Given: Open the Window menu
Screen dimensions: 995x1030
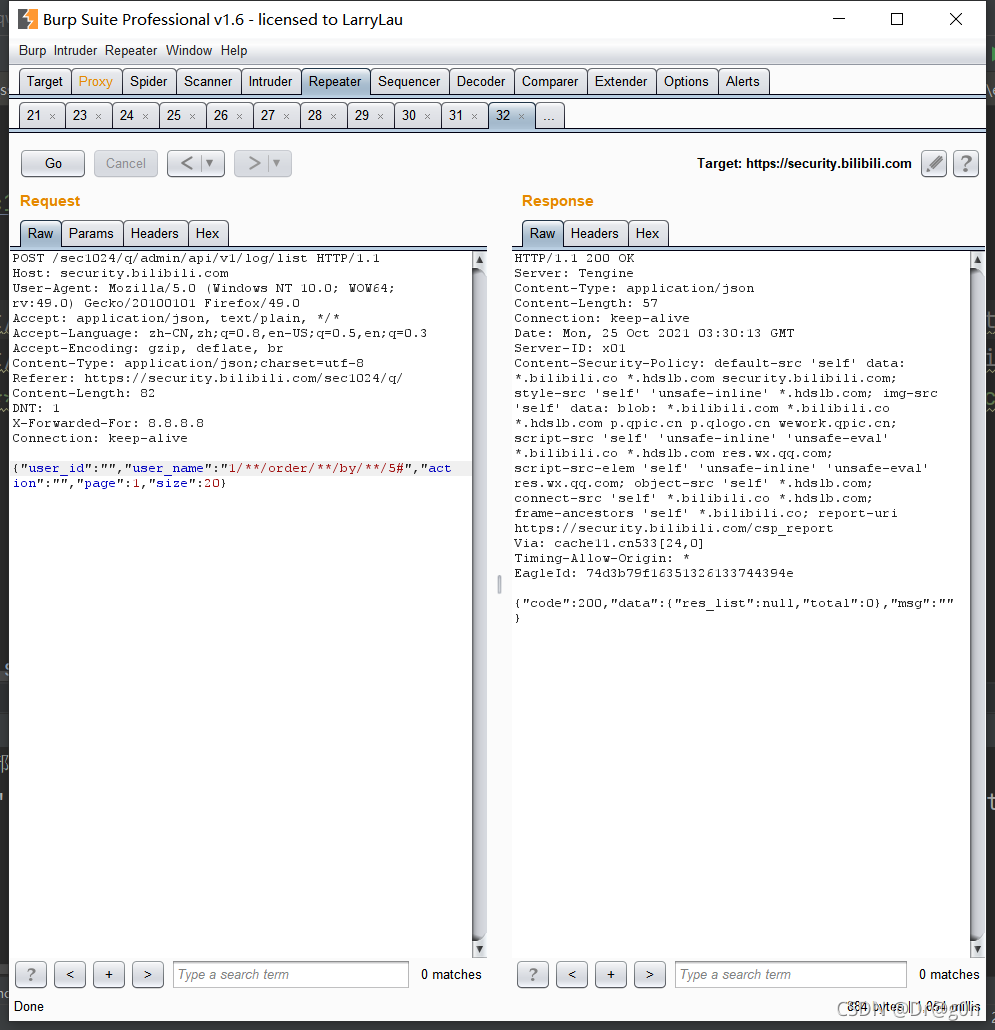Looking at the screenshot, I should coord(188,51).
